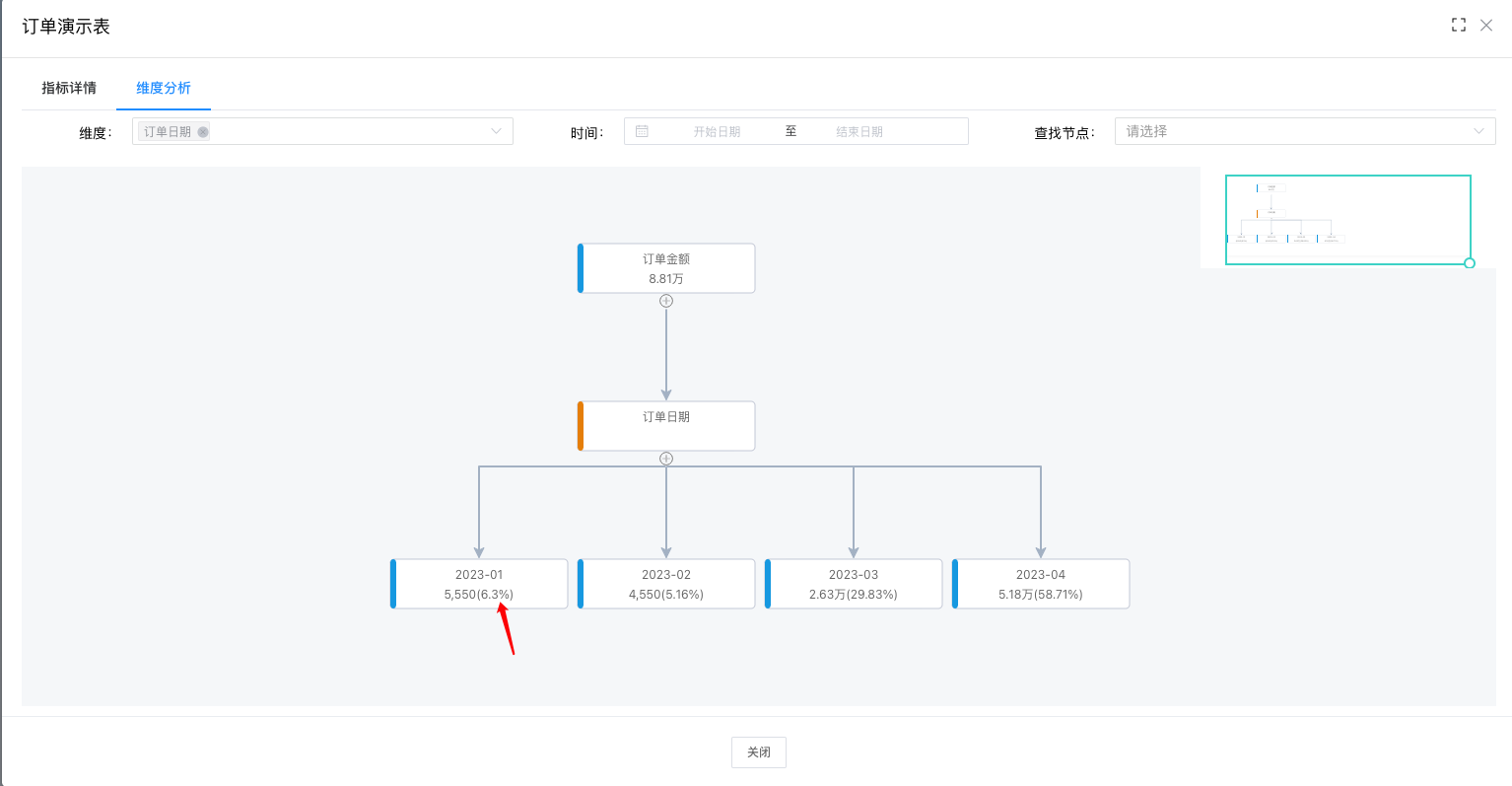
Task: Click the 2023-03 node card
Action: click(x=854, y=584)
